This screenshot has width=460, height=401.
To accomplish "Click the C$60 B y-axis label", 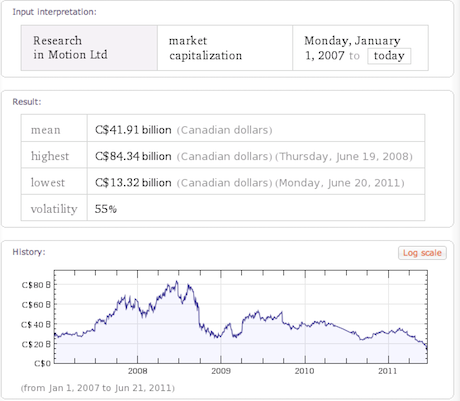I will coord(36,305).
